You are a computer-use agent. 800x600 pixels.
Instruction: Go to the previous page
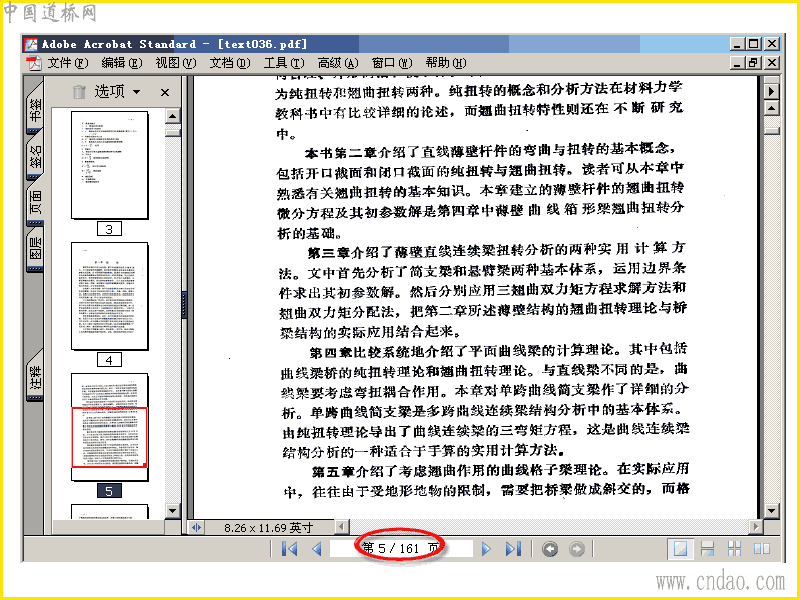317,549
